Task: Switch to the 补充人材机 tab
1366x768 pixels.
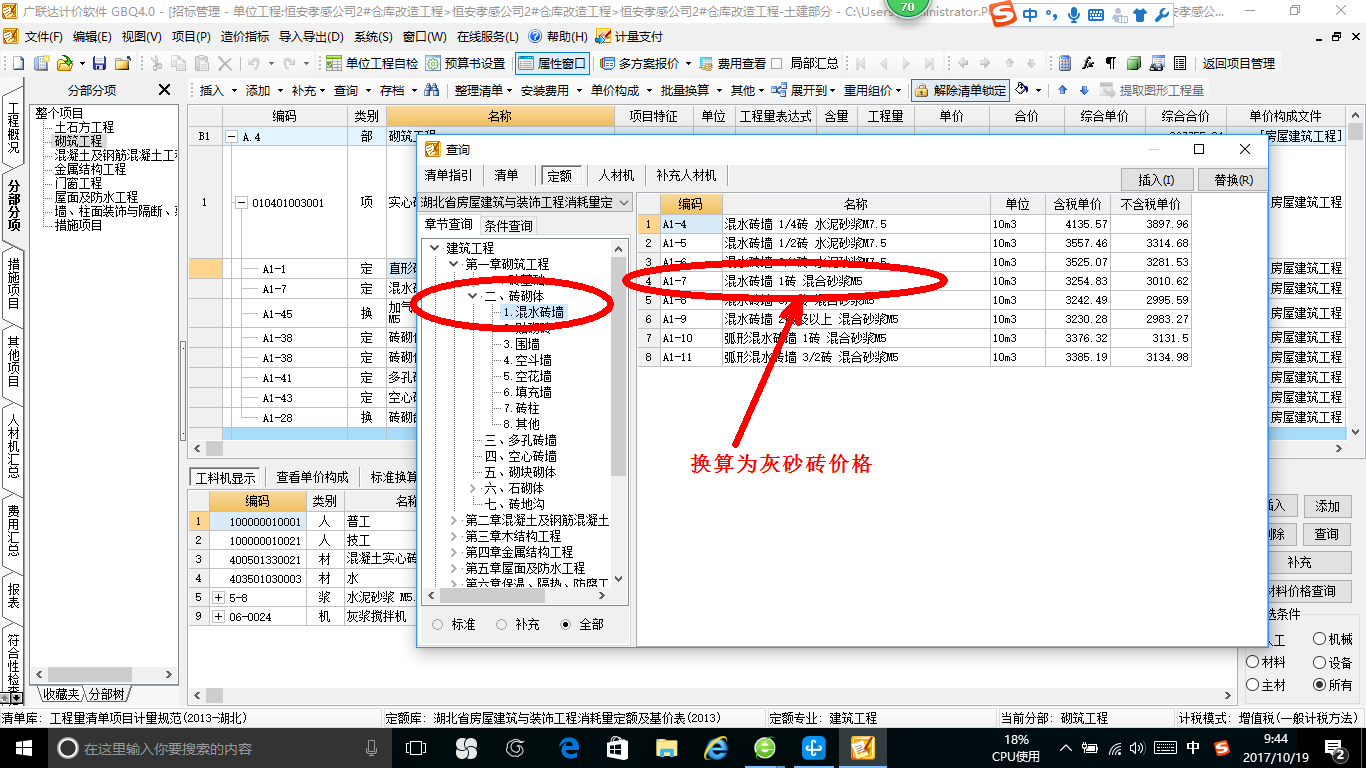Action: pos(686,176)
